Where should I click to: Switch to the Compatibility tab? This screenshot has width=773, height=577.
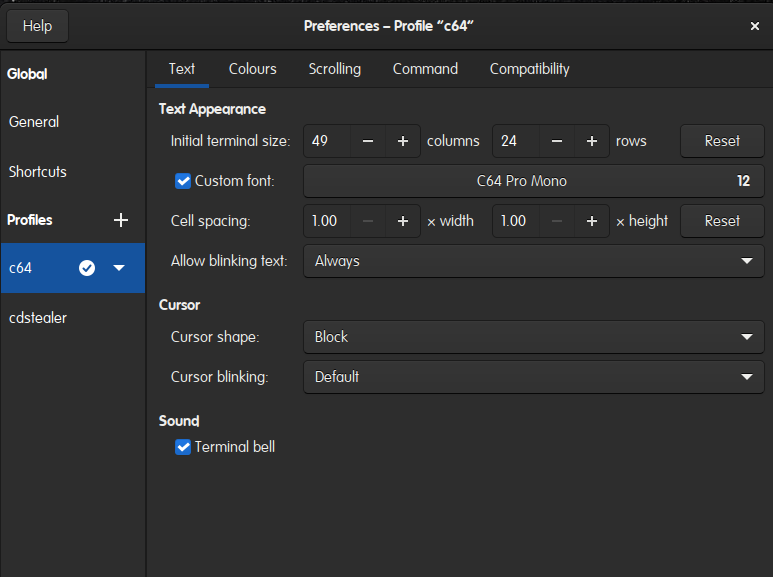tap(529, 69)
